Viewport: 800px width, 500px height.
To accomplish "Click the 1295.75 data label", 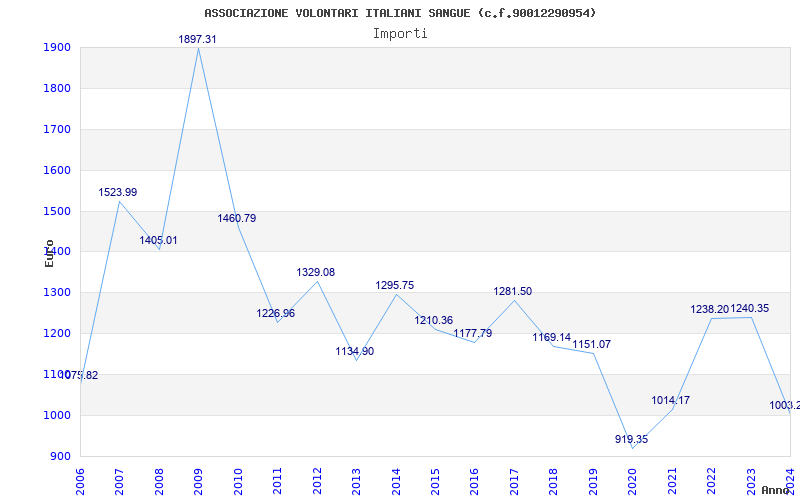I will [x=395, y=286].
